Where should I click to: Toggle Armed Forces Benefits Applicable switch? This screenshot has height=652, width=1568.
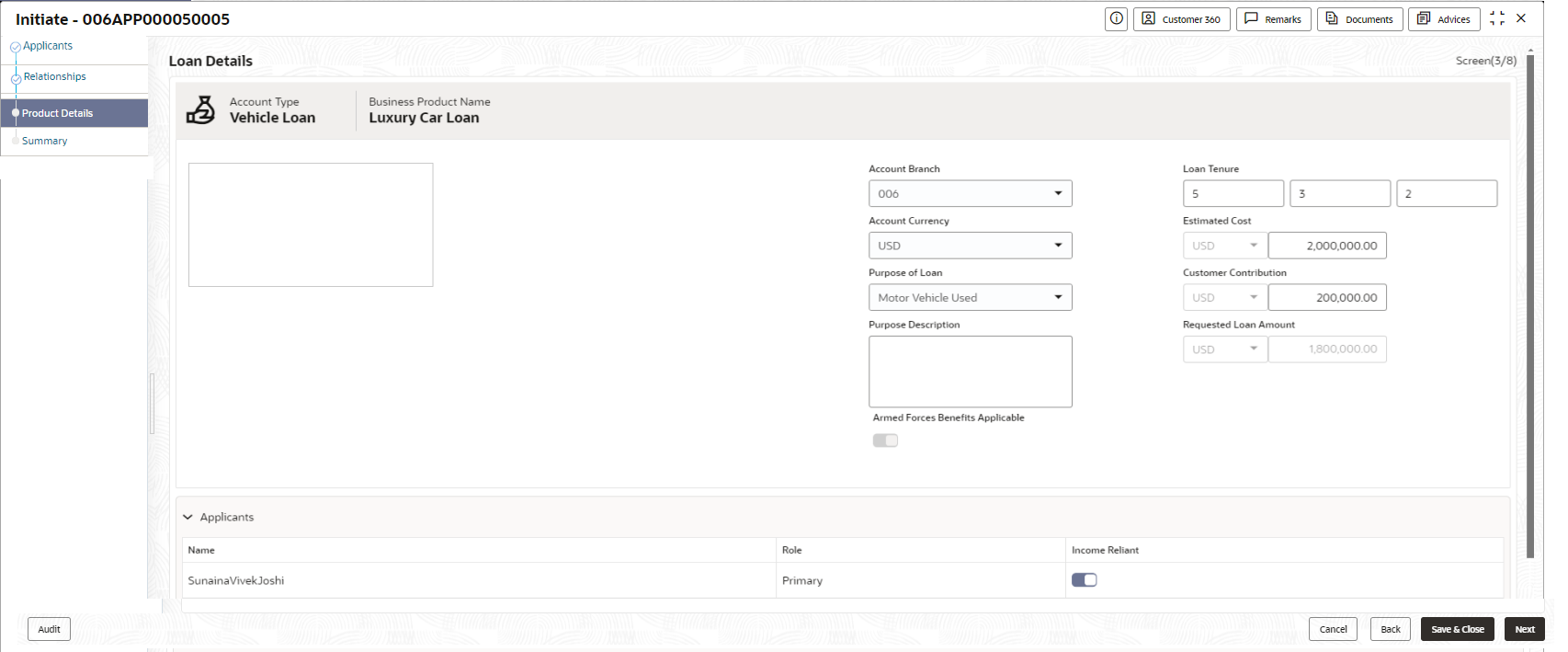(x=885, y=440)
